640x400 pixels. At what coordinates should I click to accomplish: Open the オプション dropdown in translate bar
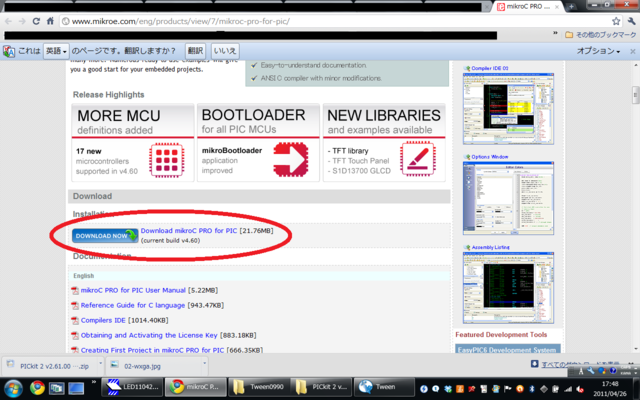tap(598, 51)
